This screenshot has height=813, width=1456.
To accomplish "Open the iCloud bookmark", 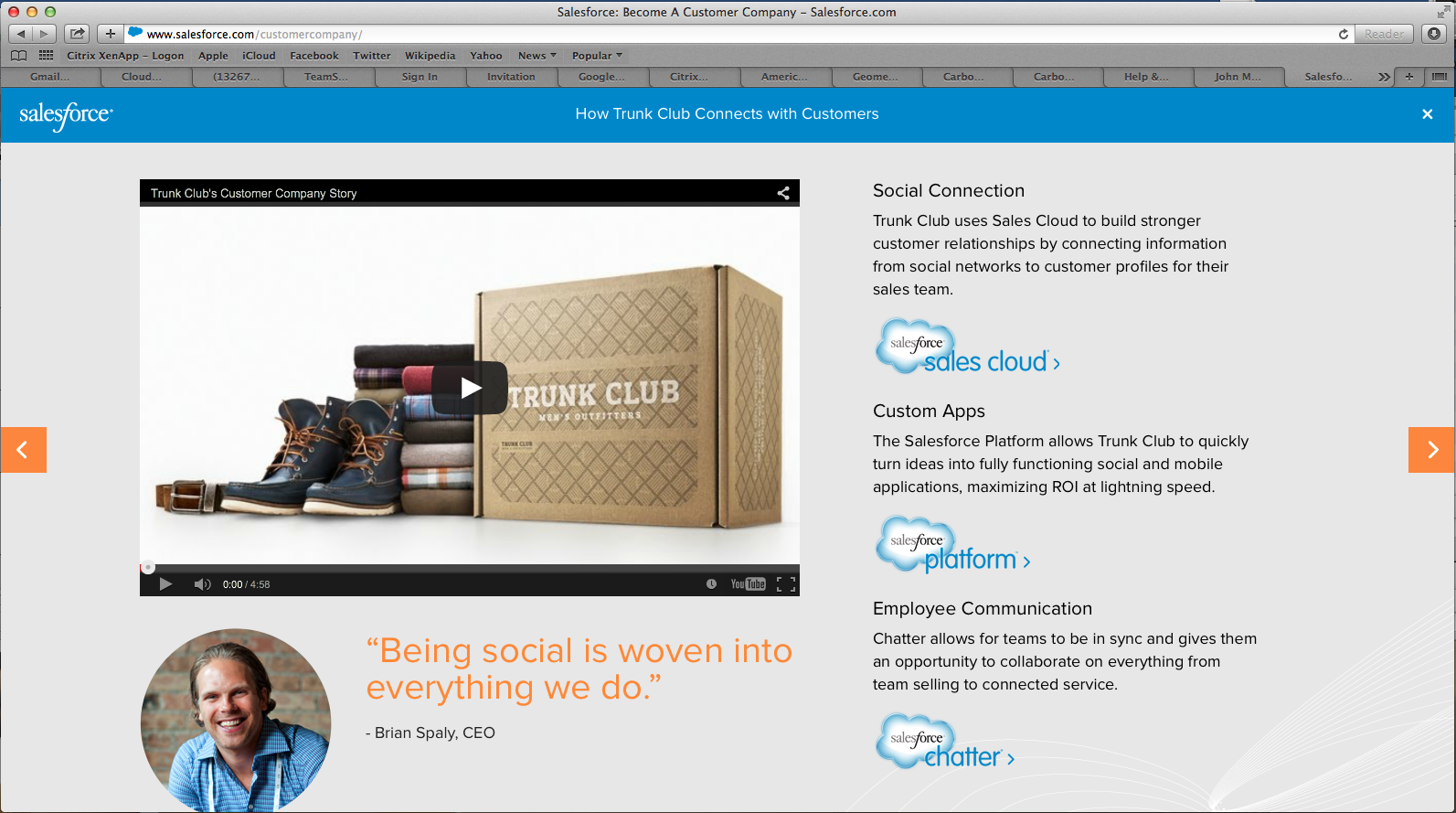I will 259,56.
